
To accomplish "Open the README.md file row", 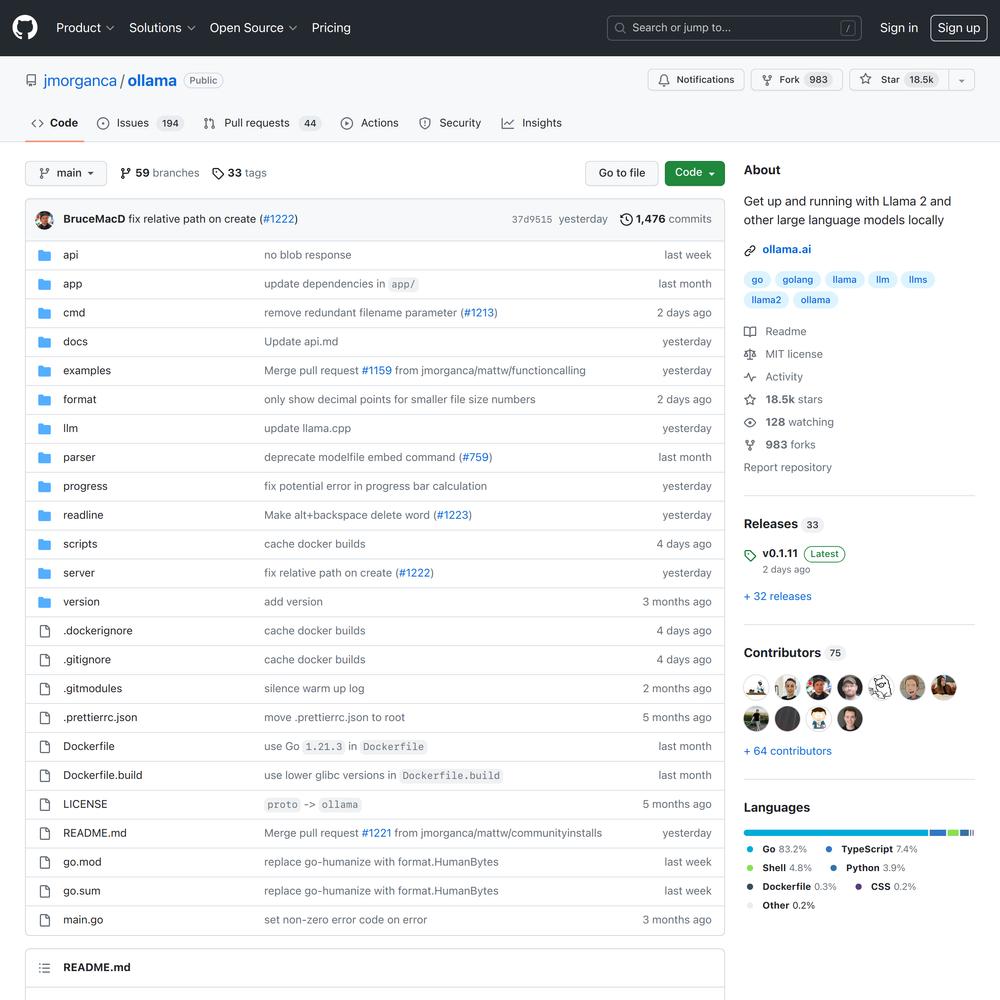I will coord(374,834).
